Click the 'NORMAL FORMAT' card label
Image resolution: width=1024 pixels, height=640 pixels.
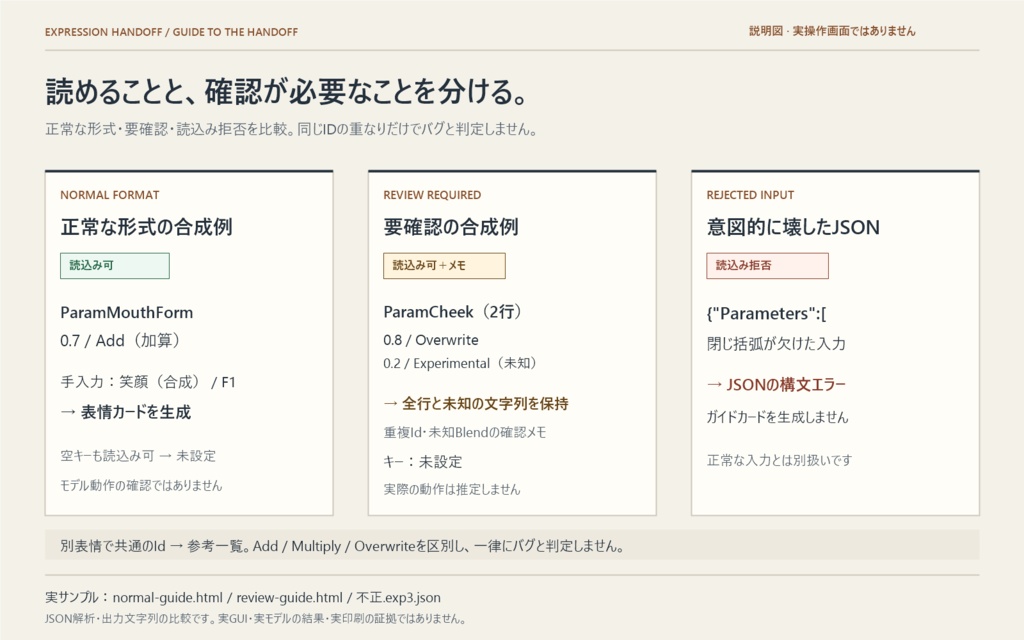(110, 195)
